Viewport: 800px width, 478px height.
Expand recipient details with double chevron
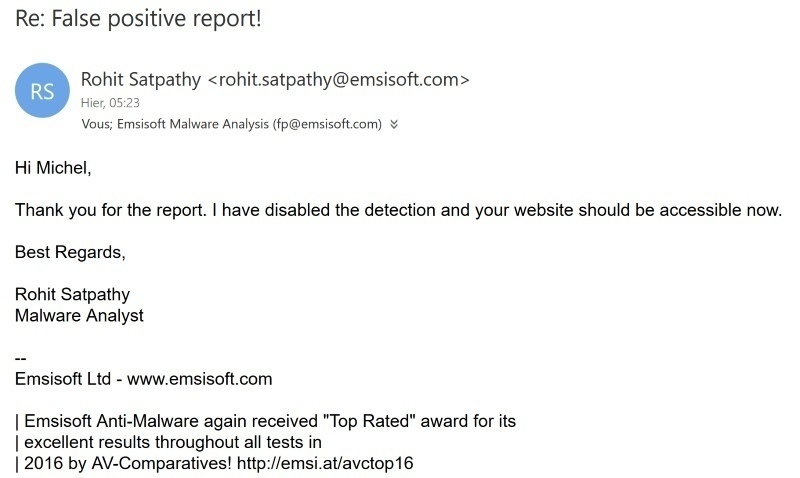393,124
